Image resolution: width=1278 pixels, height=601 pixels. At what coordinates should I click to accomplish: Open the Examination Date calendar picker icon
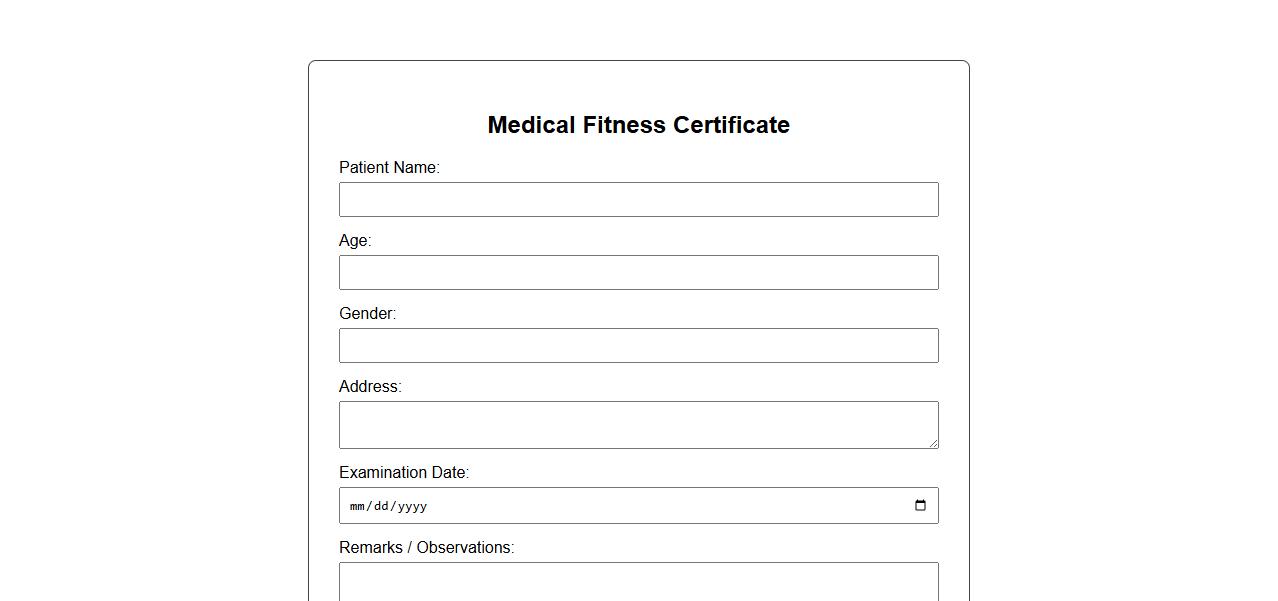pyautogui.click(x=920, y=506)
